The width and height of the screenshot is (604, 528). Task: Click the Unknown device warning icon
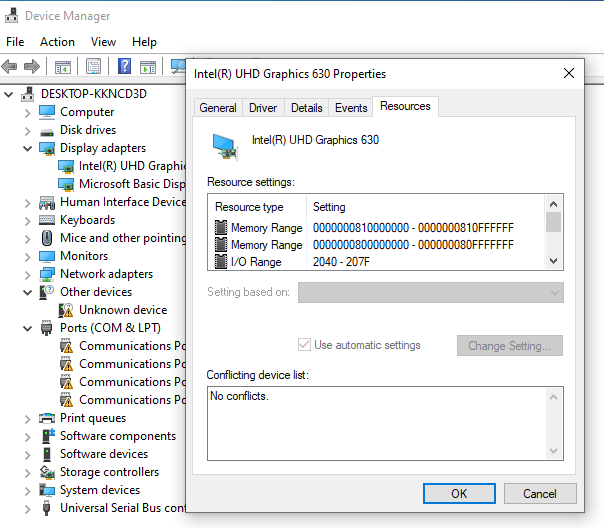point(66,310)
